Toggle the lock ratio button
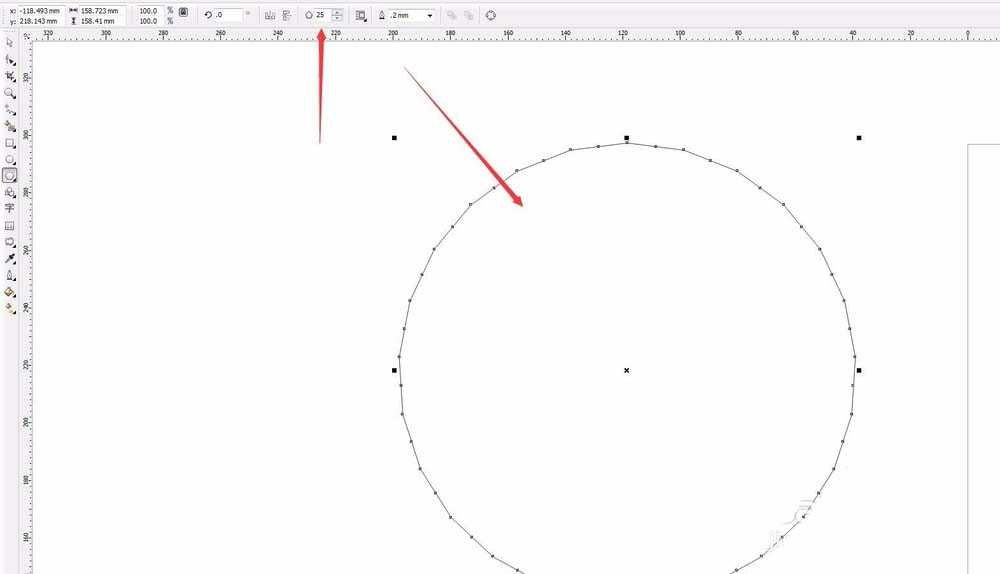The width and height of the screenshot is (1000, 574). pyautogui.click(x=184, y=11)
